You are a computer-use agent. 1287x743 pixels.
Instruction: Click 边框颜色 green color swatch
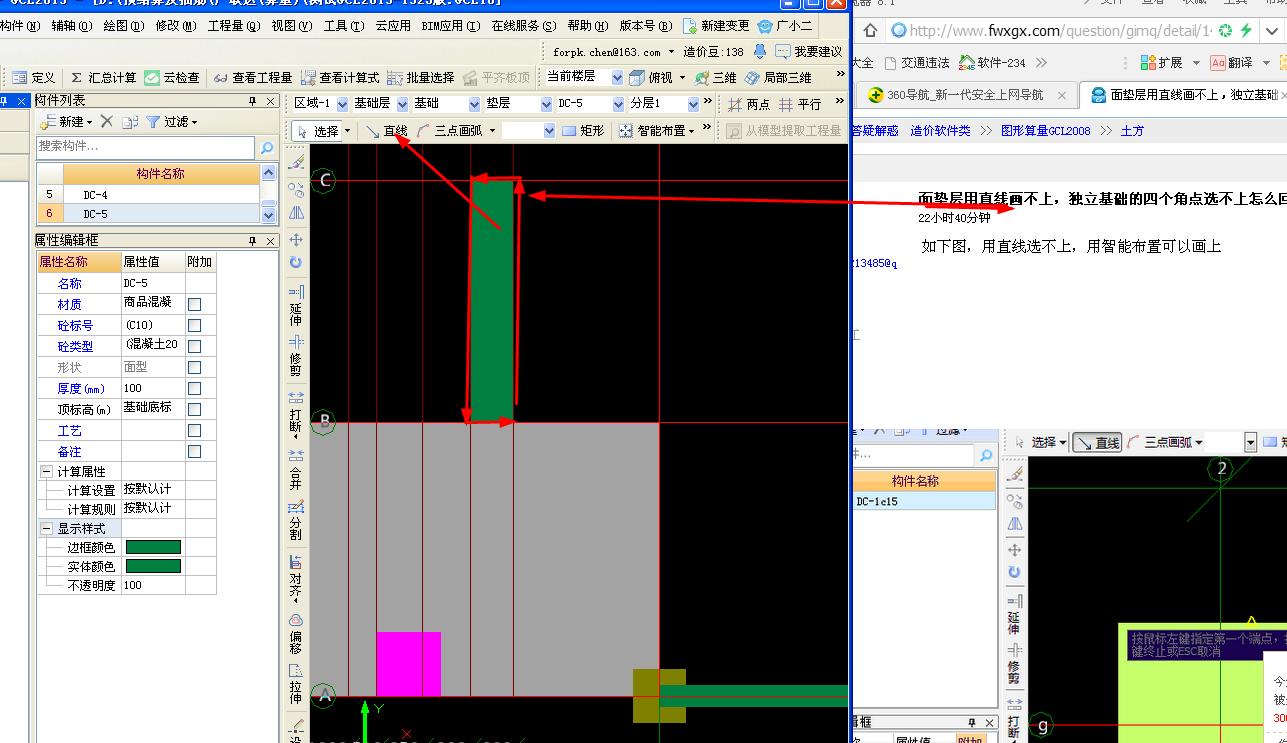(x=153, y=547)
